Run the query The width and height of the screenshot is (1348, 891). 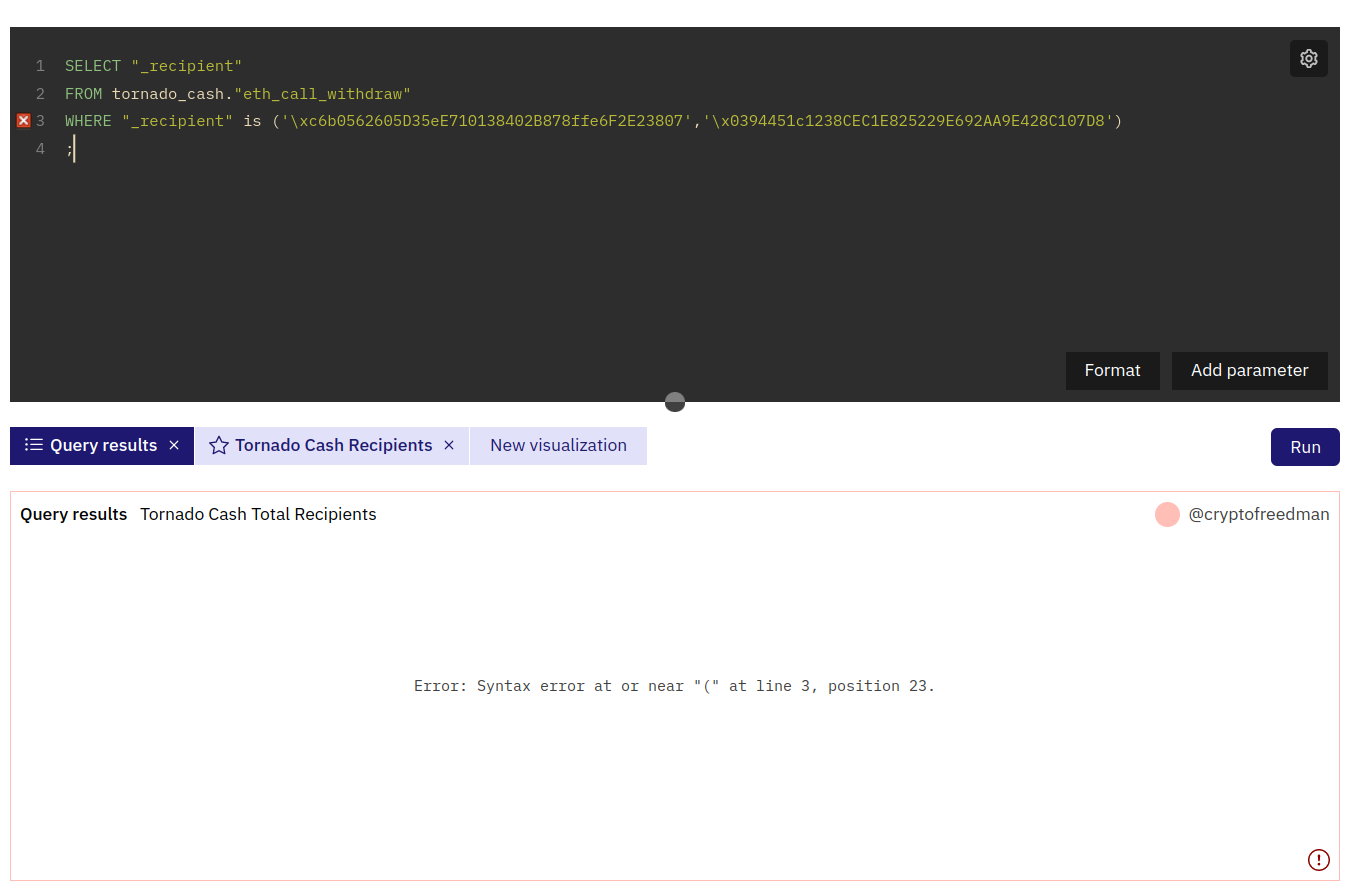tap(1305, 447)
